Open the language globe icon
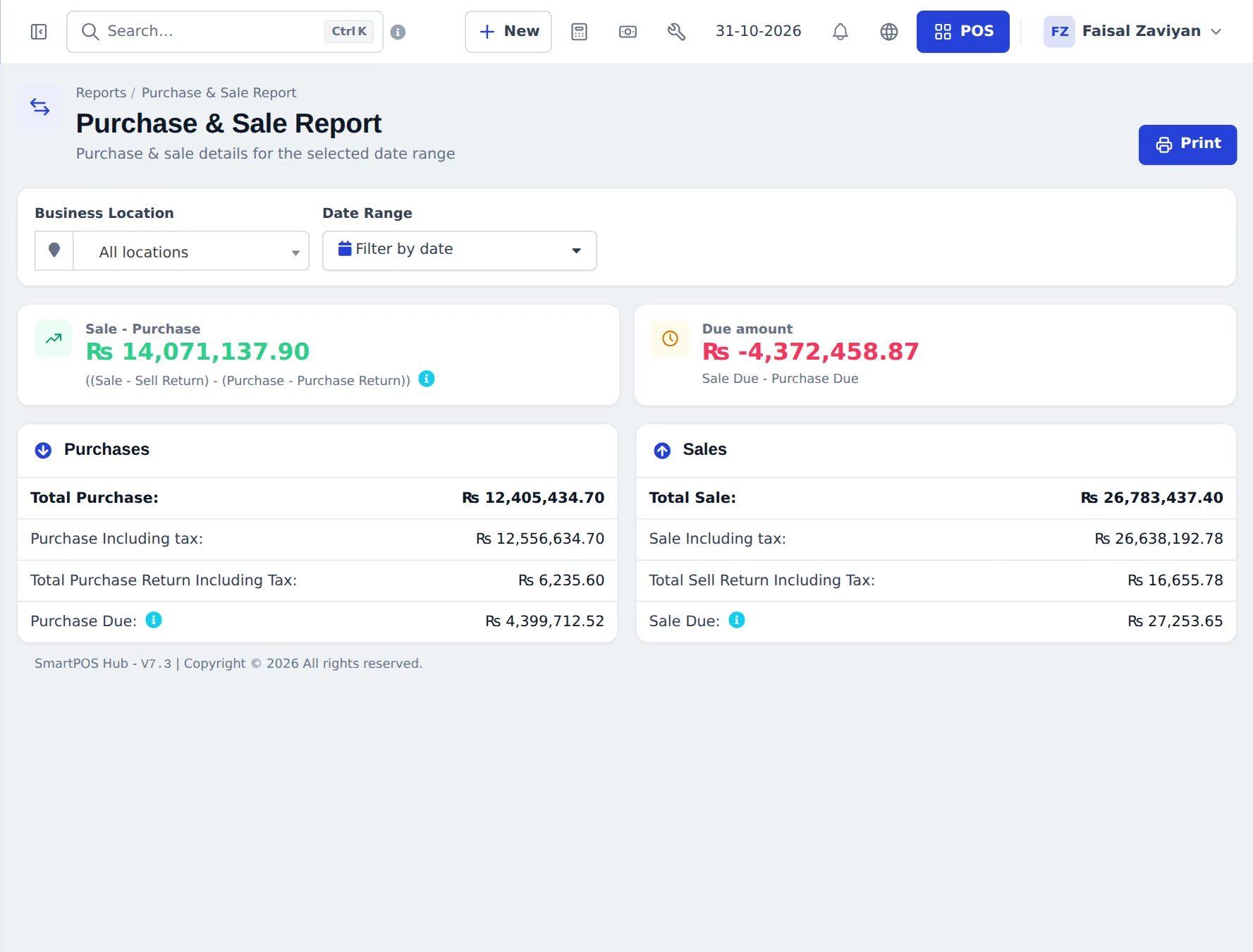Screen dimensions: 1253x952 [889, 32]
